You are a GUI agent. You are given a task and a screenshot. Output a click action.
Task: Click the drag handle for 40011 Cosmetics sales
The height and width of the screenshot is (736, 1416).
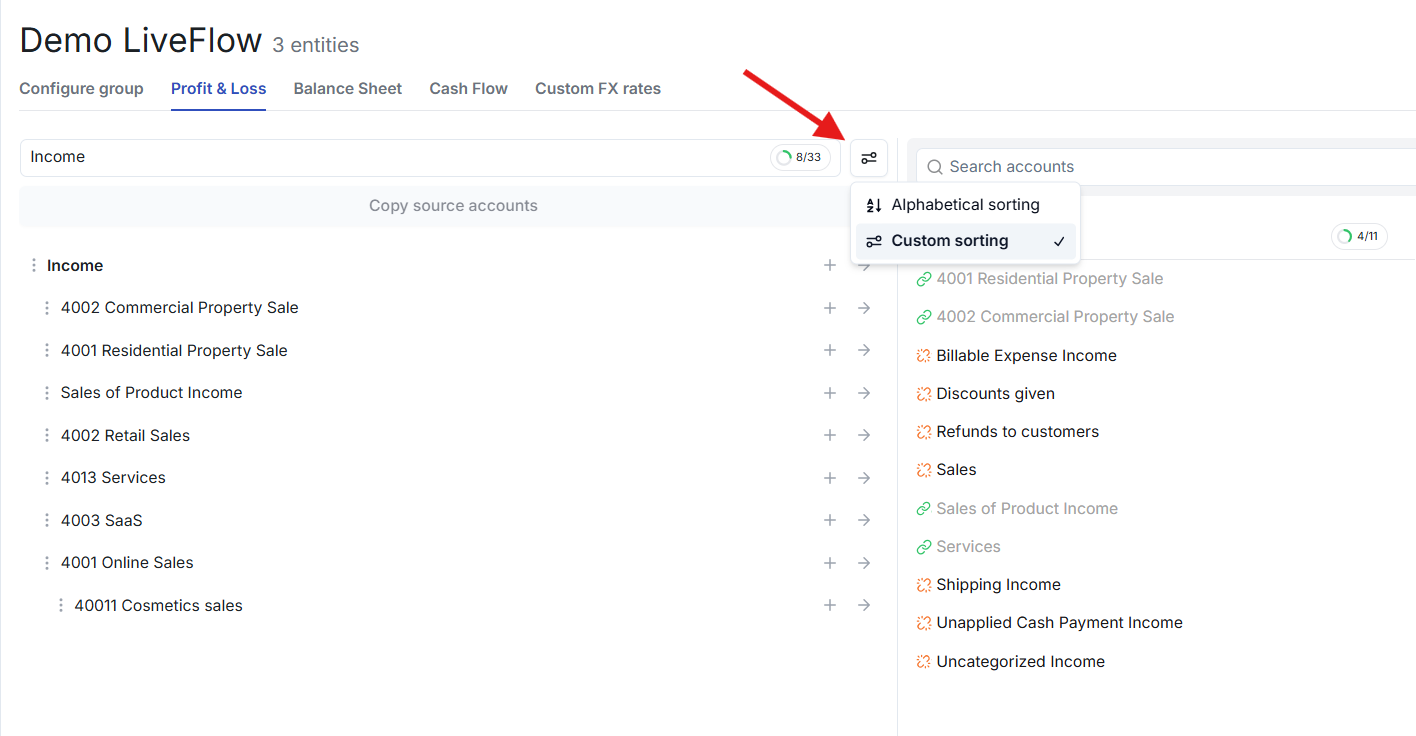click(61, 606)
